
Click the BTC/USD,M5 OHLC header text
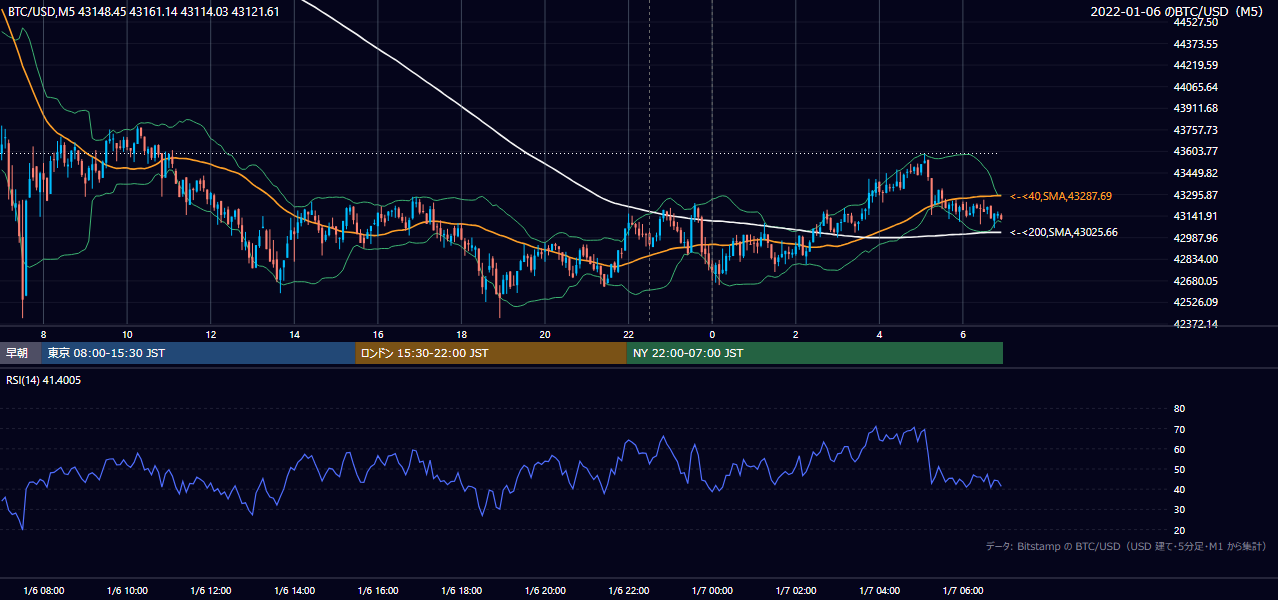pyautogui.click(x=142, y=11)
